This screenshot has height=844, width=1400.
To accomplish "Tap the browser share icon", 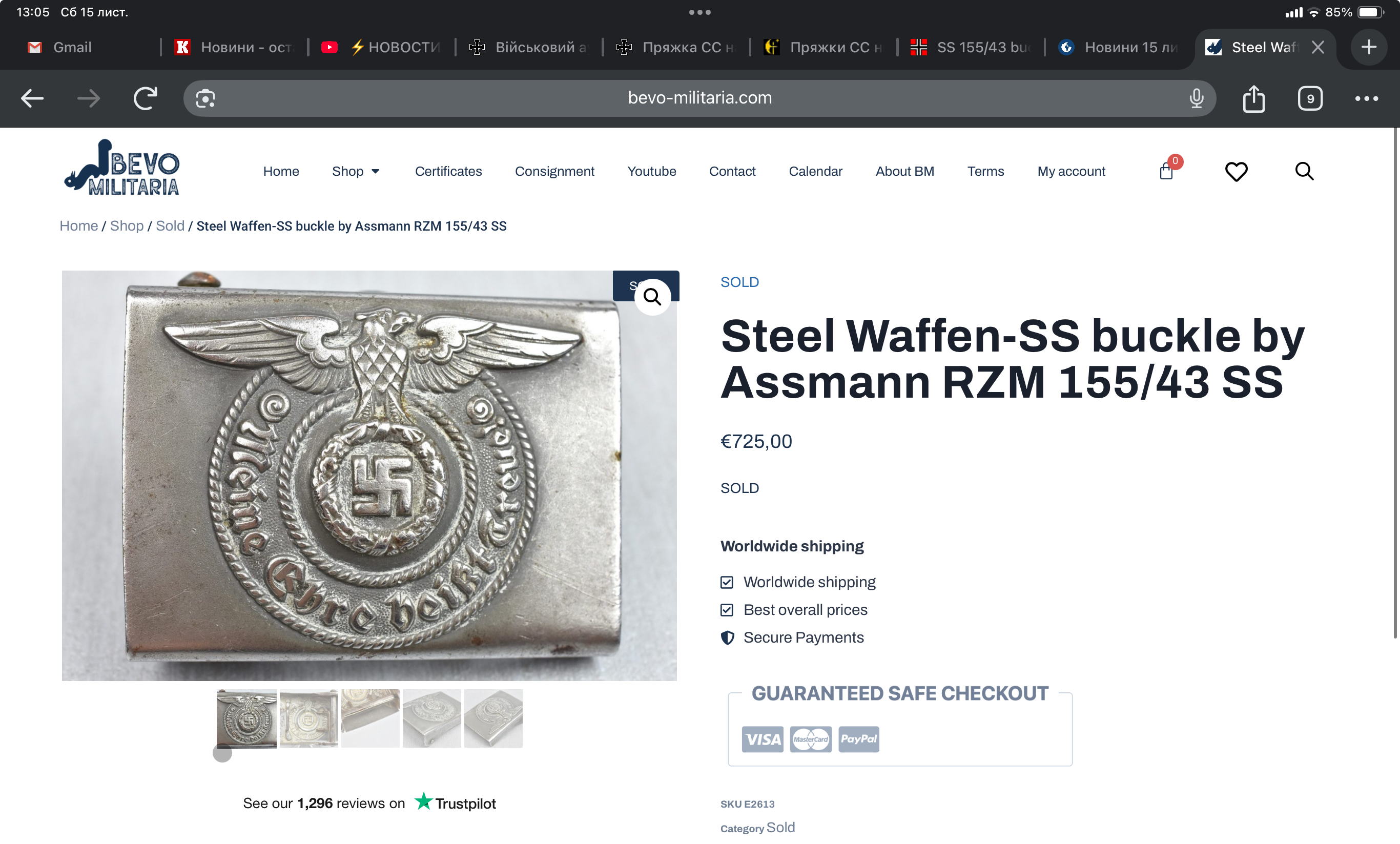I will click(x=1253, y=98).
